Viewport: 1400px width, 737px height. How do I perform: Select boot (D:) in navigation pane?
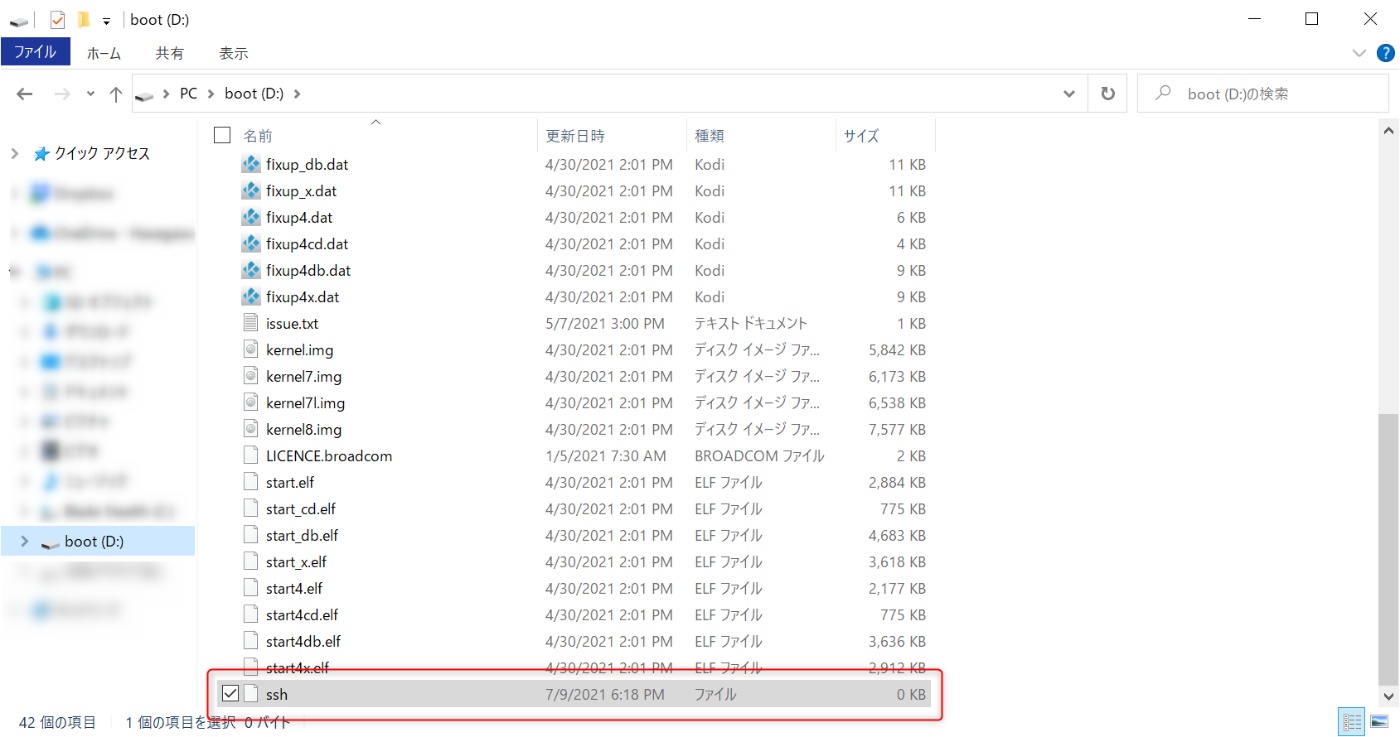pos(94,541)
